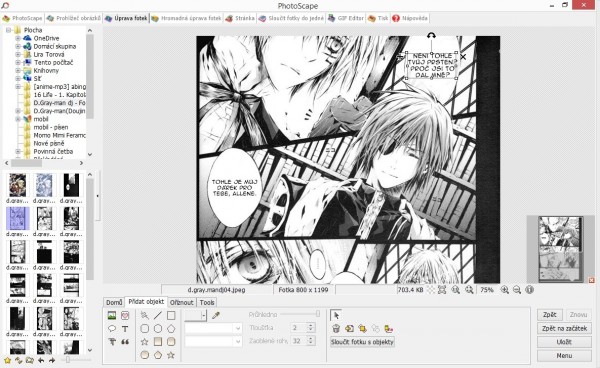The height and width of the screenshot is (368, 600).
Task: Adjust the Průhledno opacity slider
Action: pyautogui.click(x=300, y=314)
